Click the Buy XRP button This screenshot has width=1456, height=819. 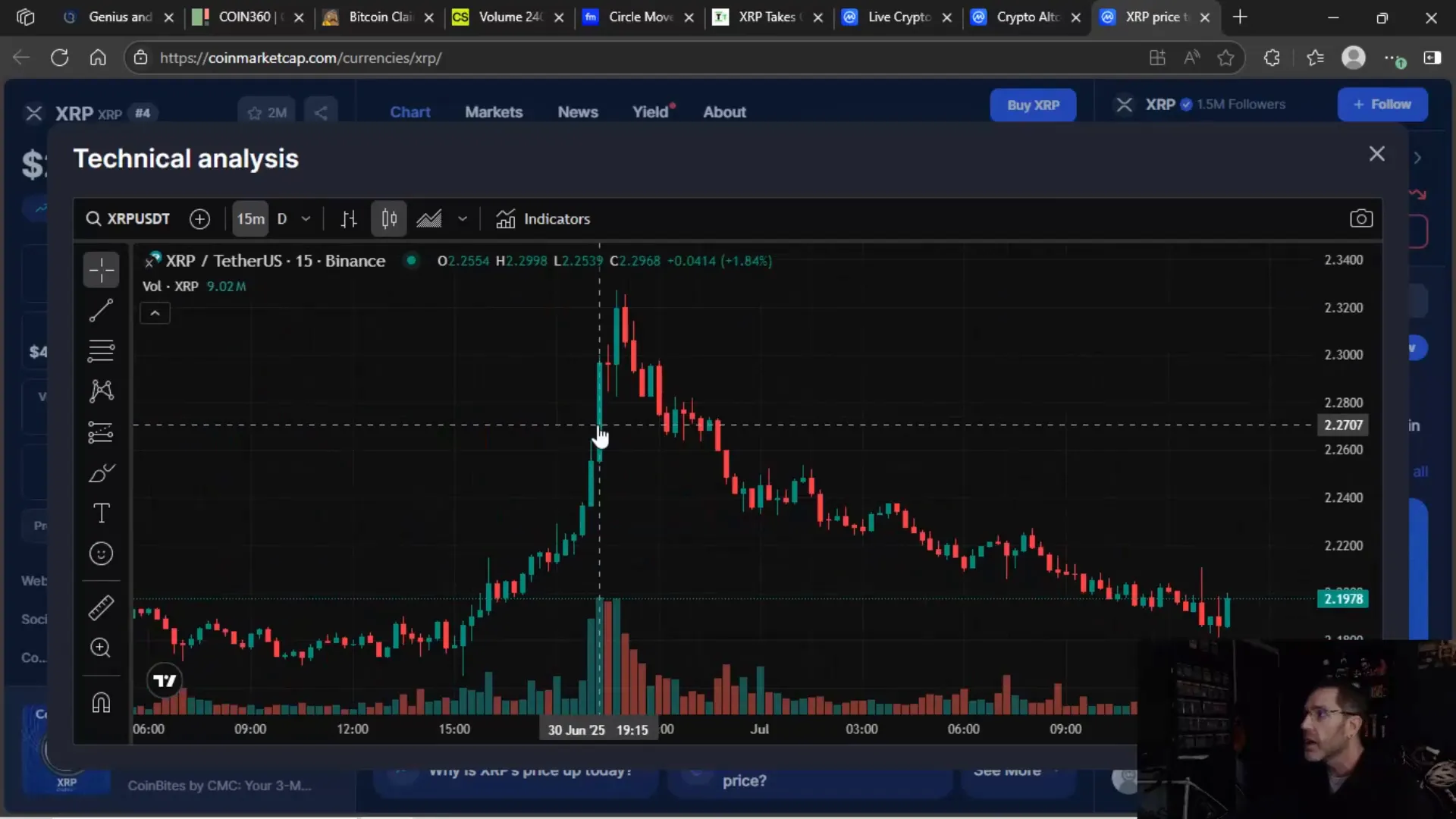(x=1033, y=105)
